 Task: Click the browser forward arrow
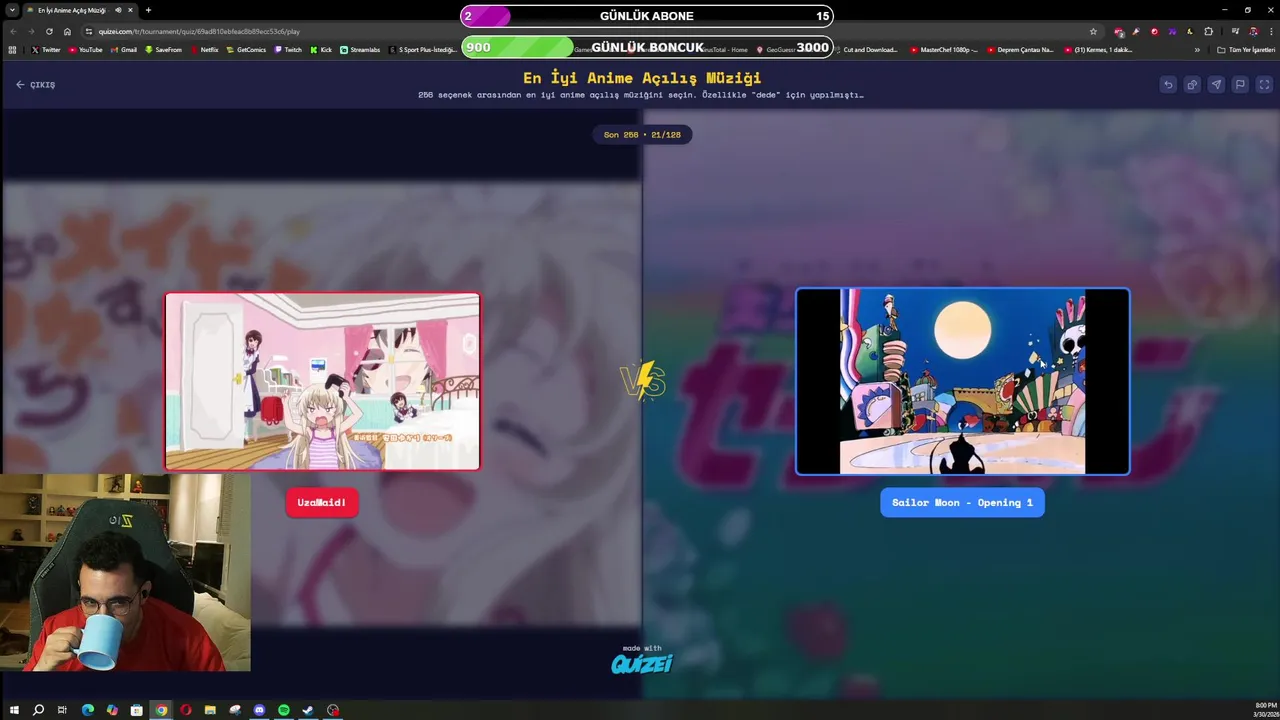(x=31, y=31)
